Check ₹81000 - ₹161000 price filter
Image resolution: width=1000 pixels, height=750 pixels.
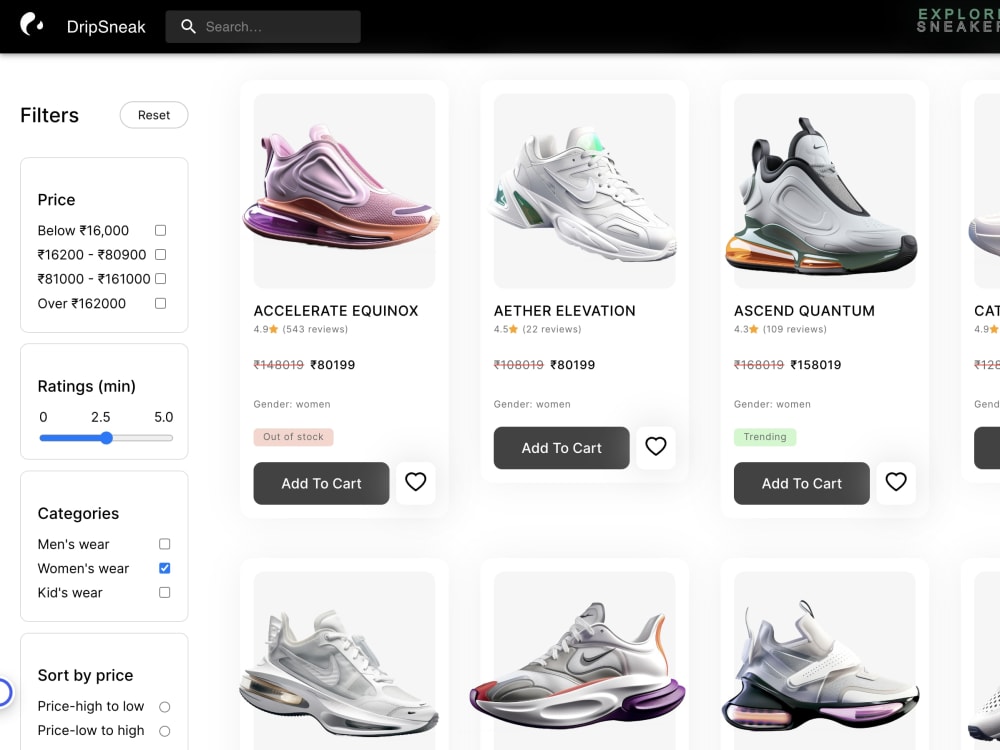click(161, 279)
